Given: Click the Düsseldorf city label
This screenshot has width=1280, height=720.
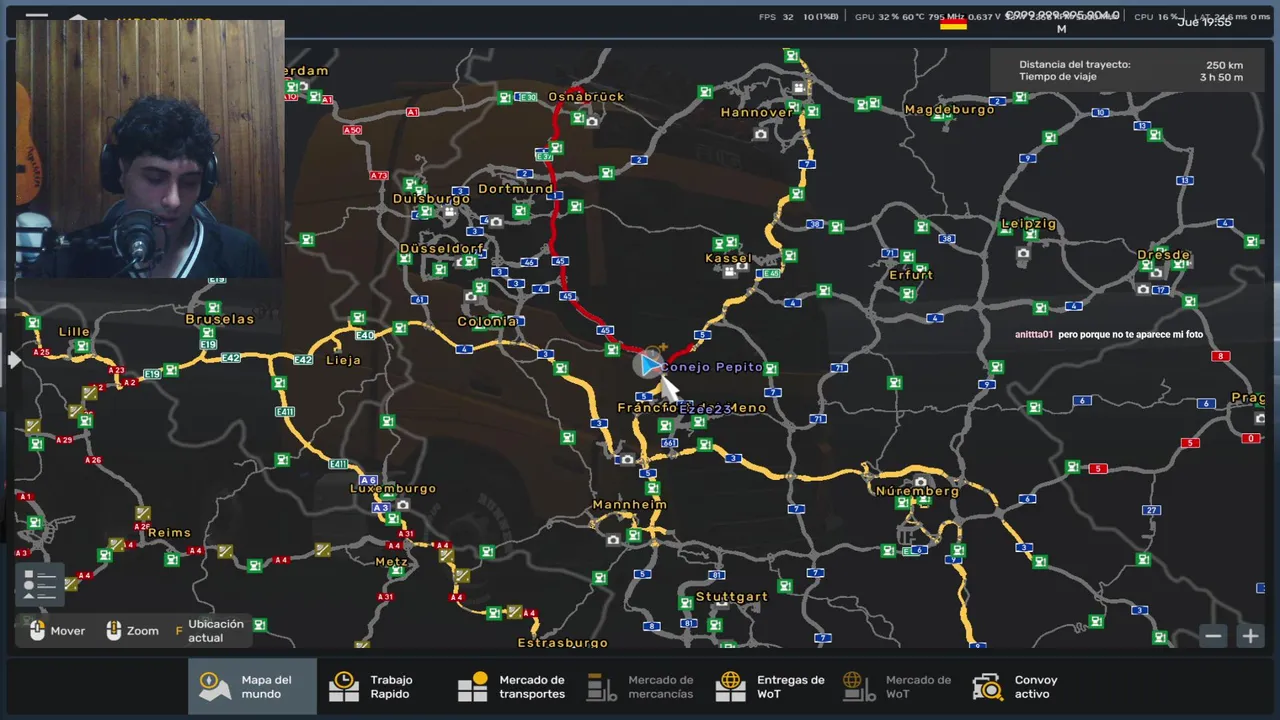Looking at the screenshot, I should [x=442, y=248].
